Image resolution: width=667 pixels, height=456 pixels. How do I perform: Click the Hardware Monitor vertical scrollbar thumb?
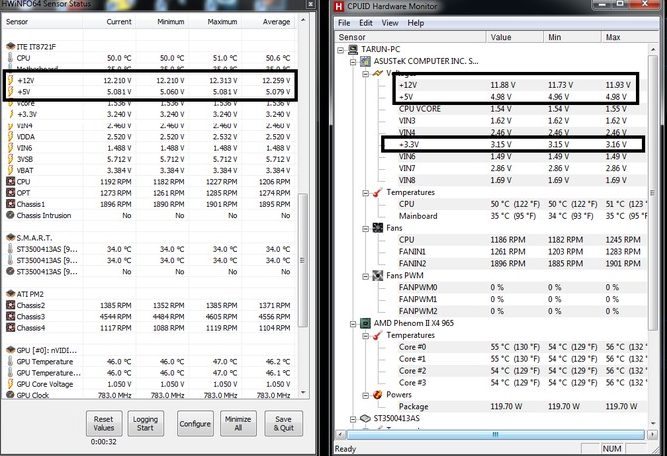(653, 192)
